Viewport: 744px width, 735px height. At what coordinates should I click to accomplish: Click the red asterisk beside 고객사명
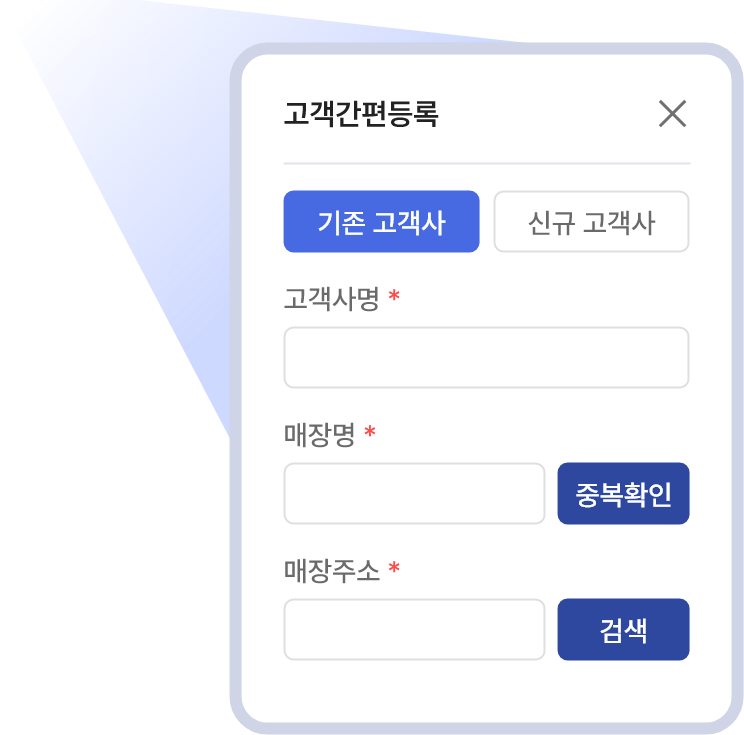[x=394, y=298]
